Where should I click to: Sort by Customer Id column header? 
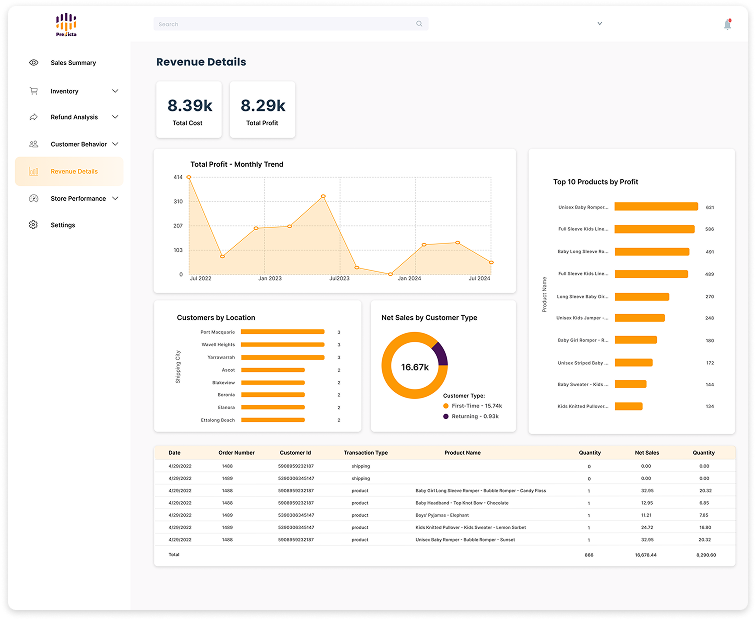(x=295, y=453)
